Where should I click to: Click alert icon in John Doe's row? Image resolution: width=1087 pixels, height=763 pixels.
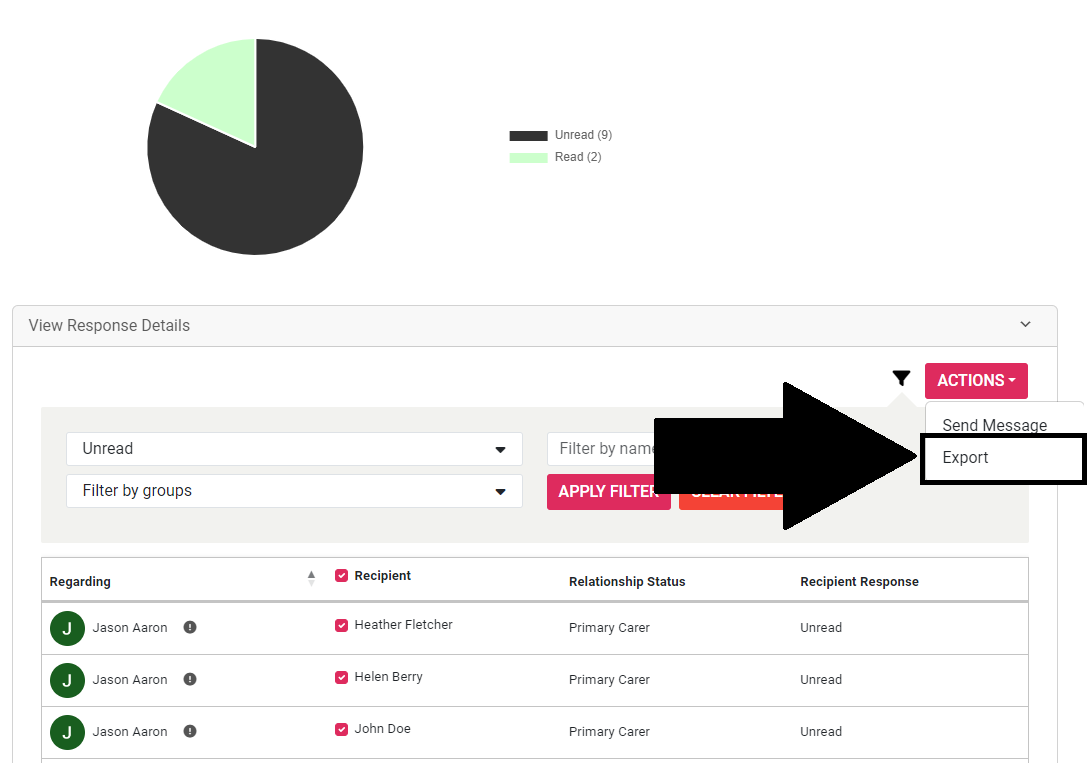pyautogui.click(x=190, y=732)
